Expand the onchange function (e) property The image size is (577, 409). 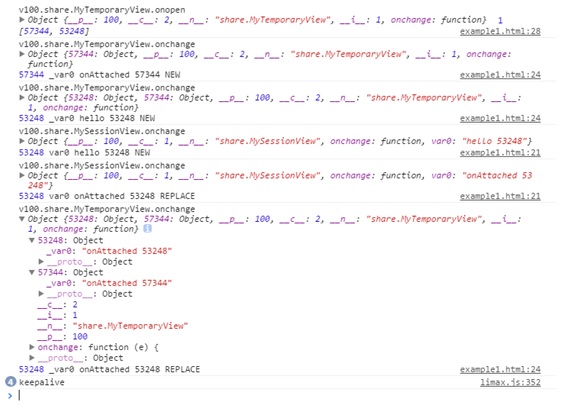pos(32,347)
